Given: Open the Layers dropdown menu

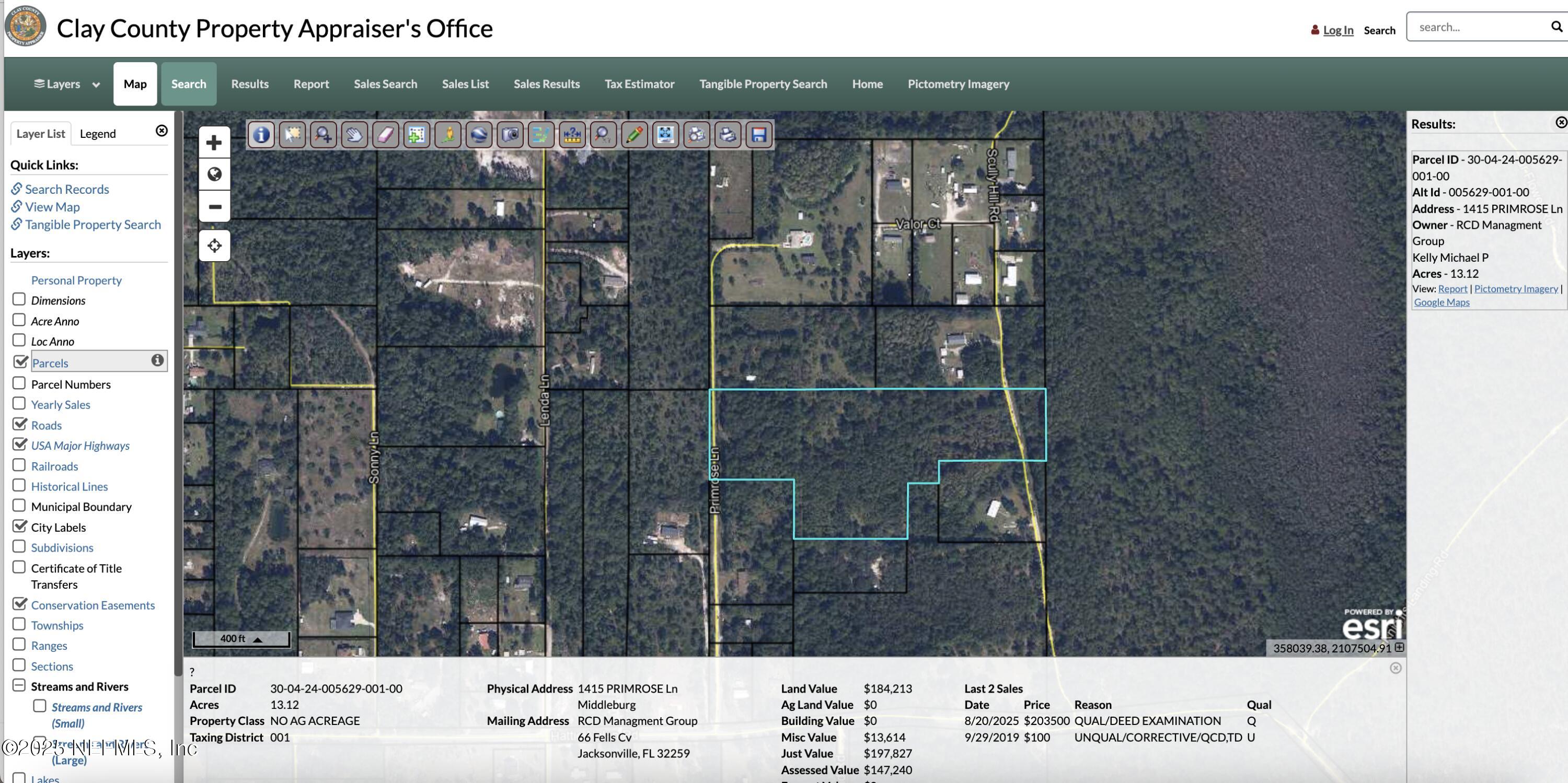Looking at the screenshot, I should click(66, 84).
